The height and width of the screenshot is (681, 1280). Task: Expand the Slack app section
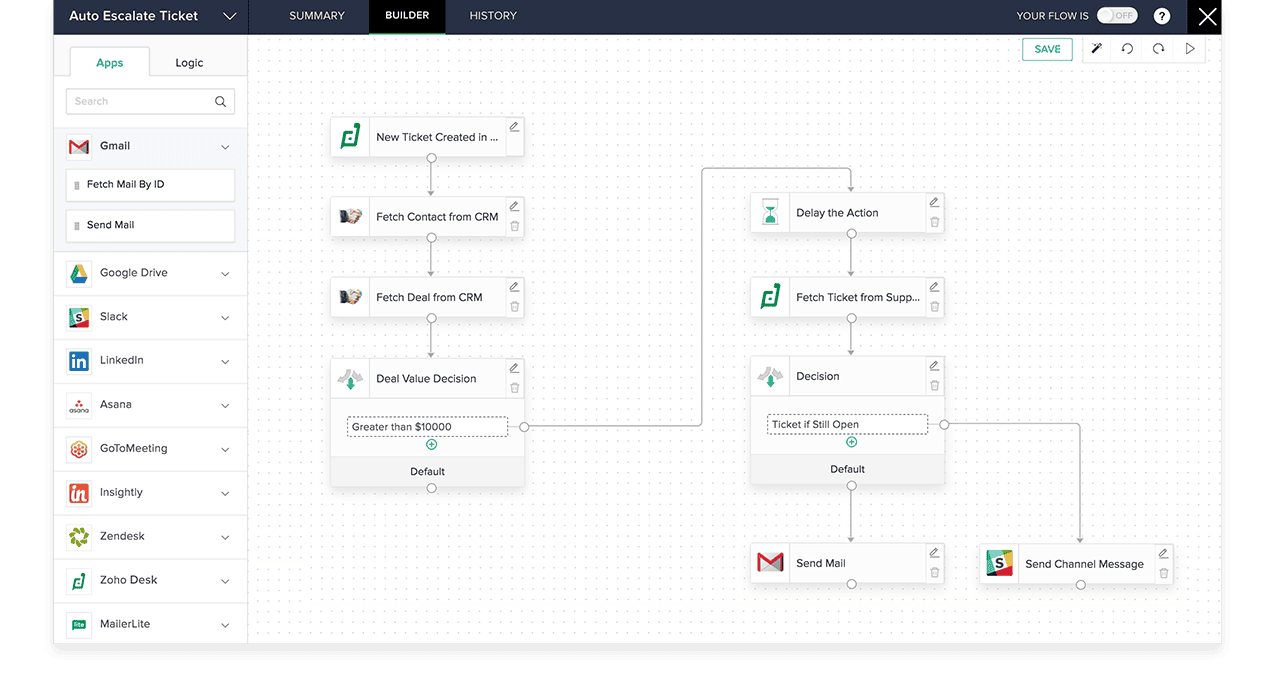point(225,318)
